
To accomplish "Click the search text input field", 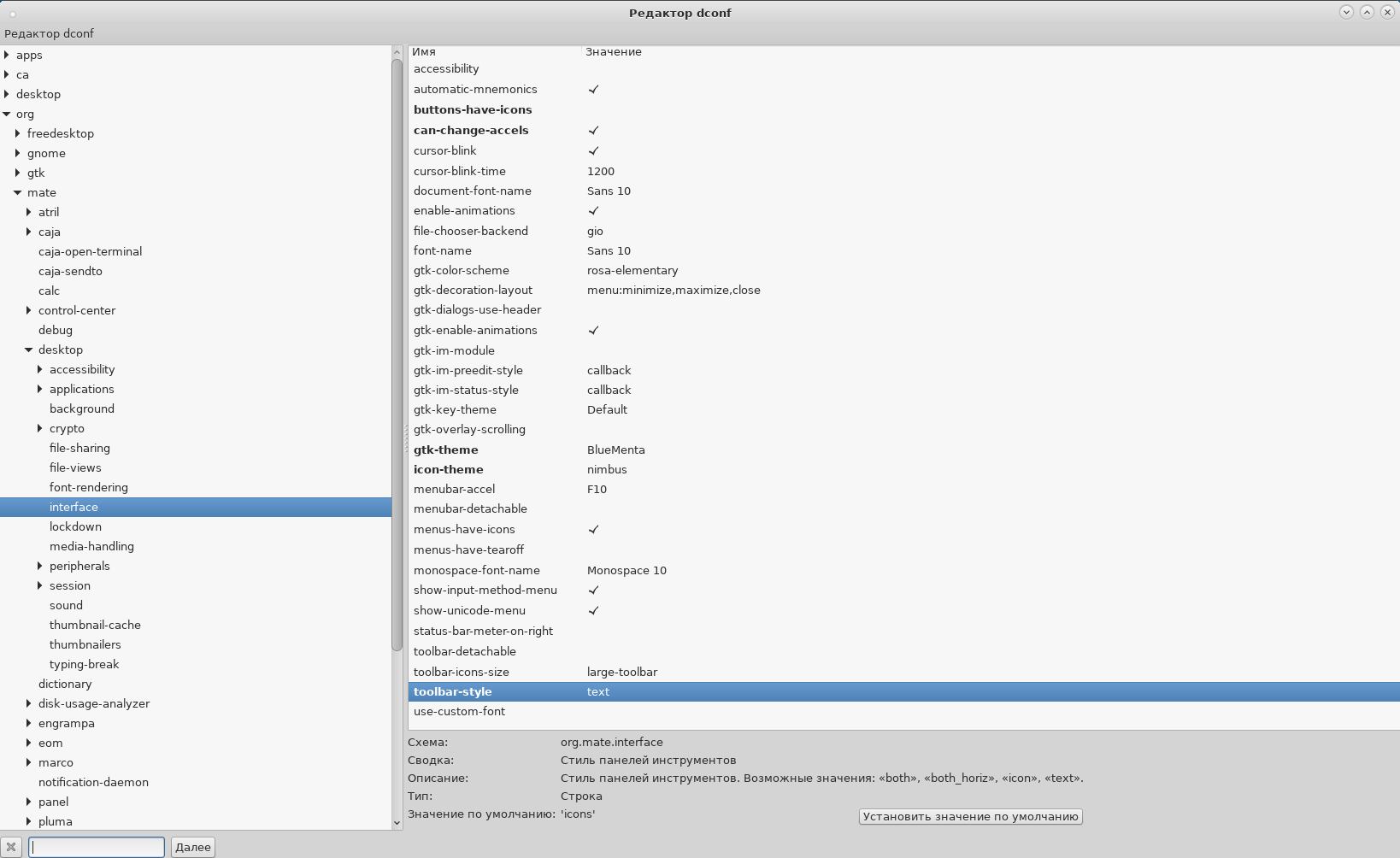I will click(x=97, y=847).
